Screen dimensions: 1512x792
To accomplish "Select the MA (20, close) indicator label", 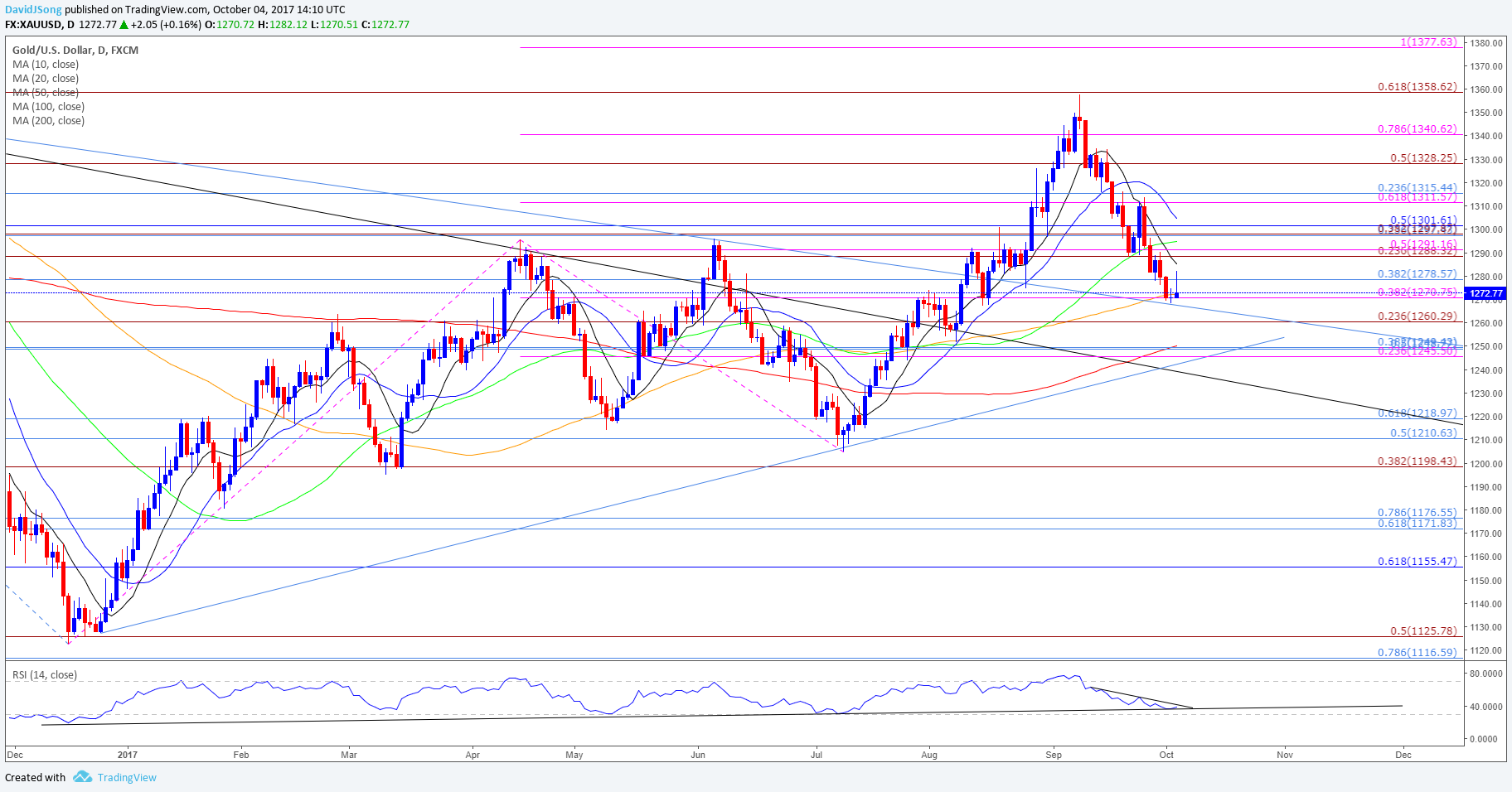I will tap(46, 78).
